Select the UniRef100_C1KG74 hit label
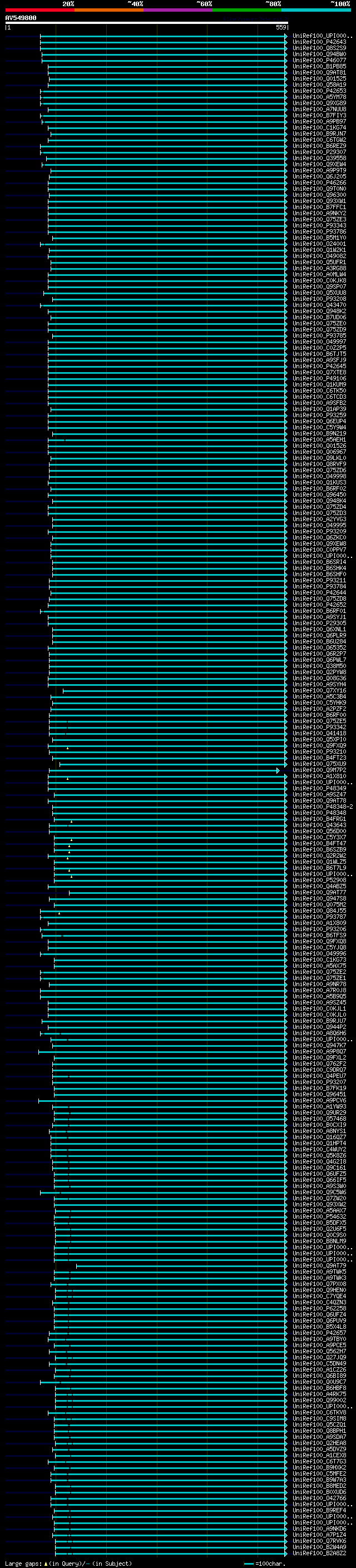 click(319, 128)
